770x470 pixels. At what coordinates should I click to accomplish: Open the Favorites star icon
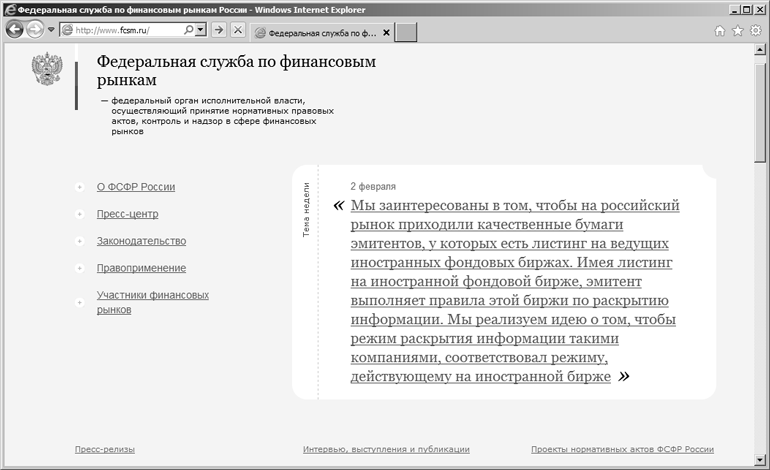(737, 30)
